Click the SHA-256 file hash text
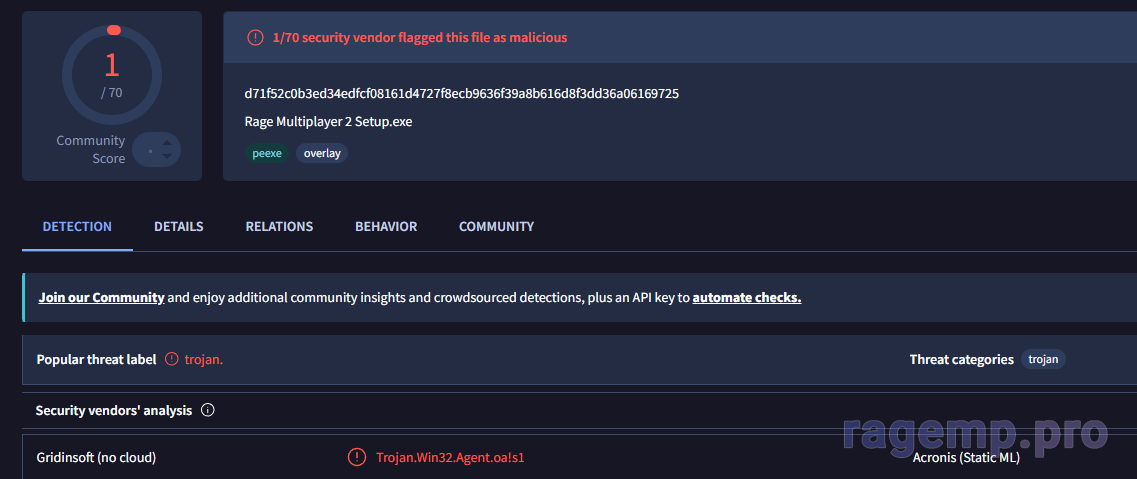 pyautogui.click(x=462, y=93)
